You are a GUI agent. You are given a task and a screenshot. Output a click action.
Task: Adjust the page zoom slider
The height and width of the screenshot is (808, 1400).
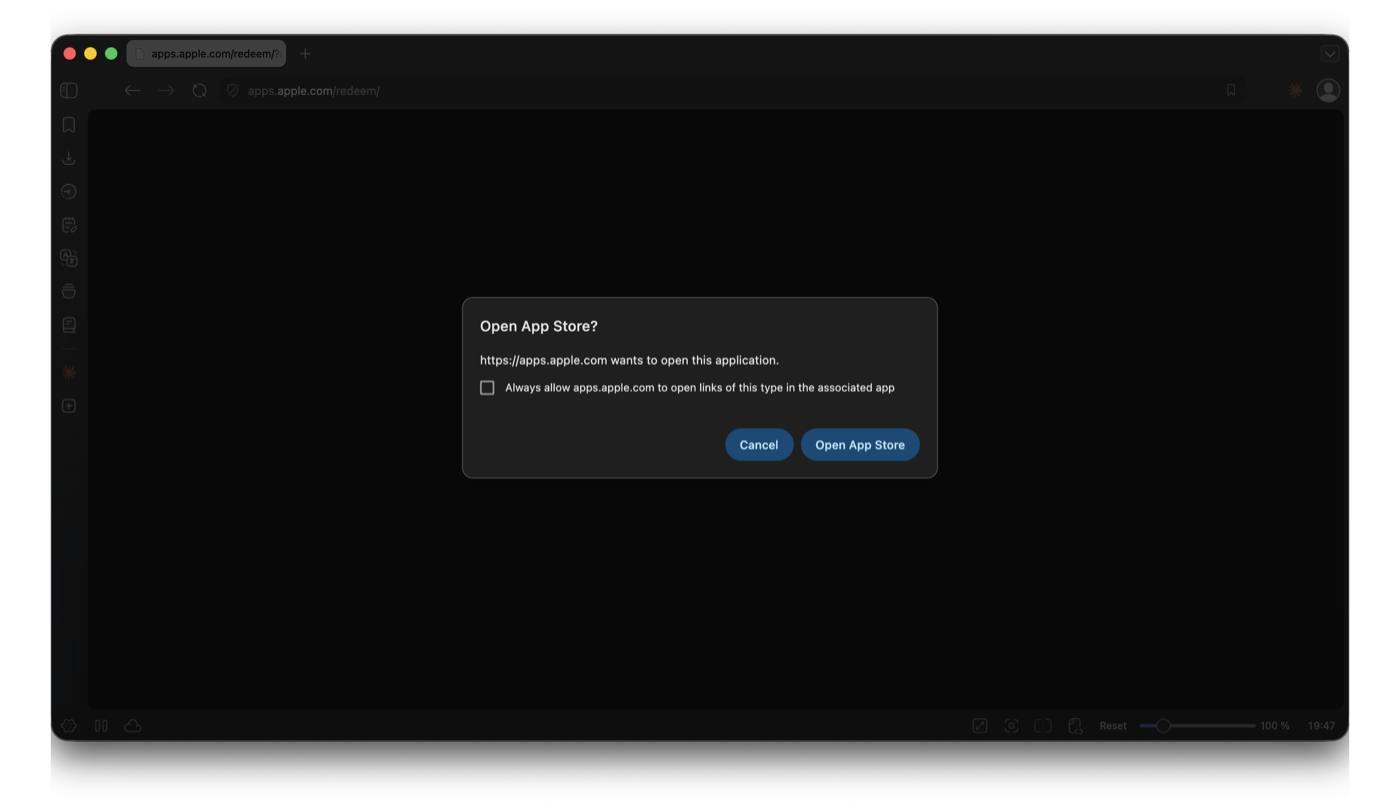point(1197,726)
